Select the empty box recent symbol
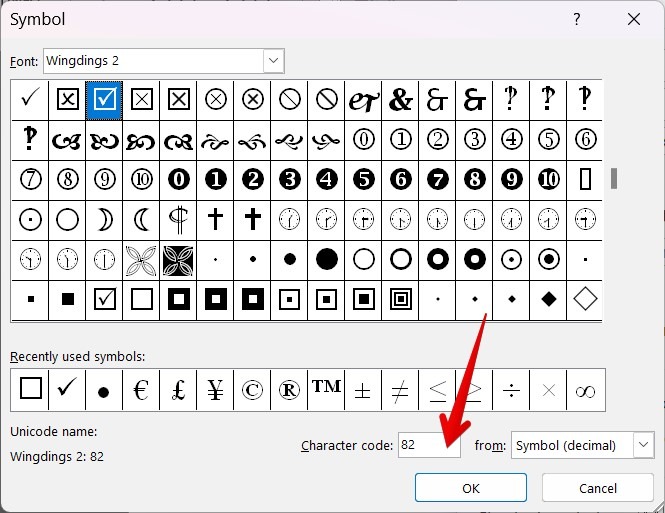The width and height of the screenshot is (665, 513). coord(30,390)
